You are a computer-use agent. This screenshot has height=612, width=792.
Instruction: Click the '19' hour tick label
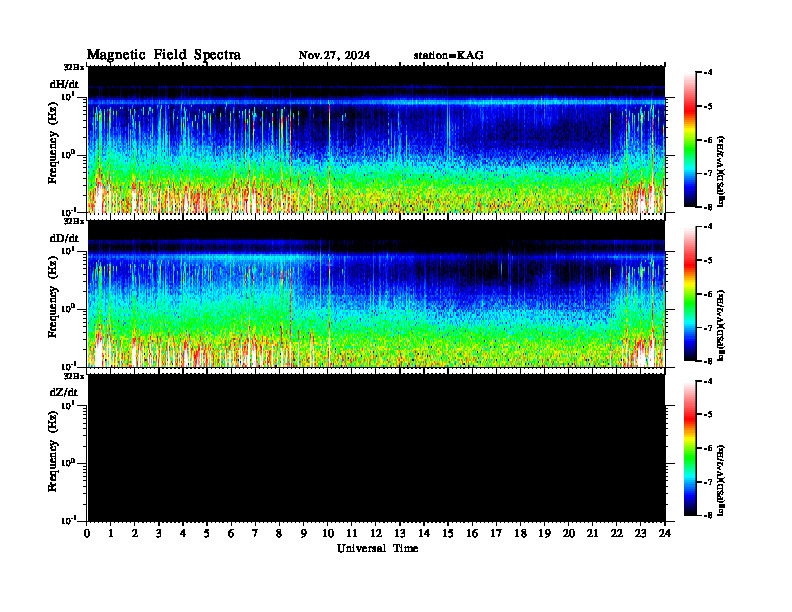point(544,534)
